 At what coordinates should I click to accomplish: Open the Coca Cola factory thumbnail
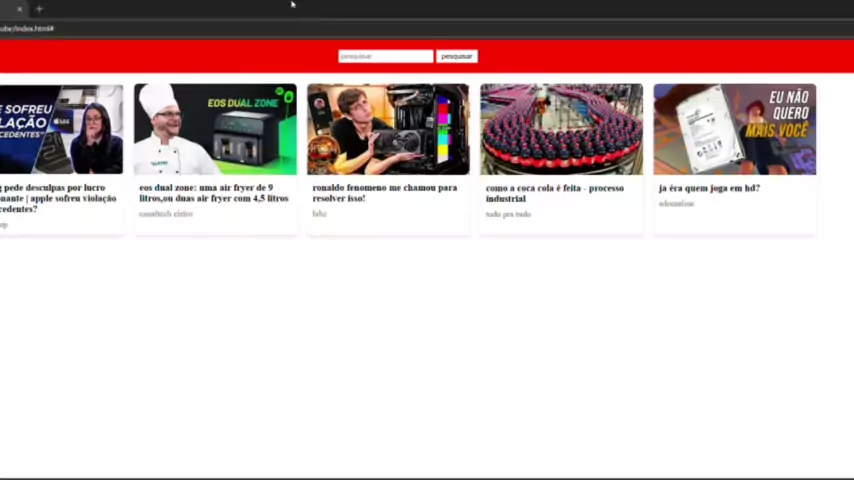point(561,129)
